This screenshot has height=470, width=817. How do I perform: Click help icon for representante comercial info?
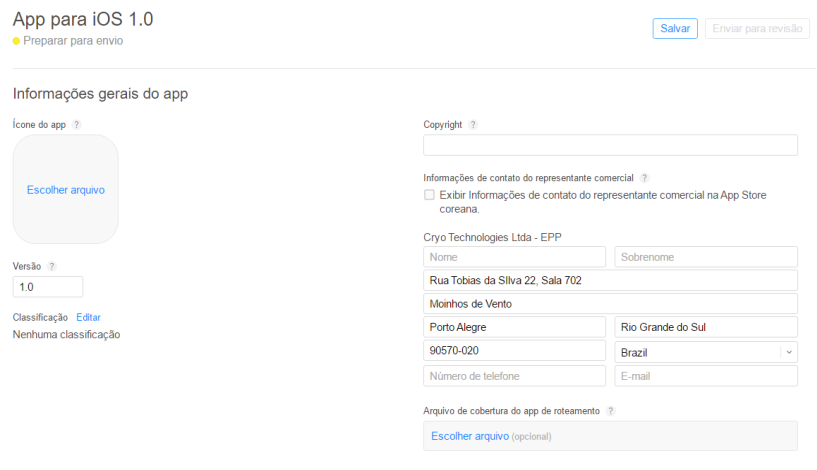click(645, 178)
